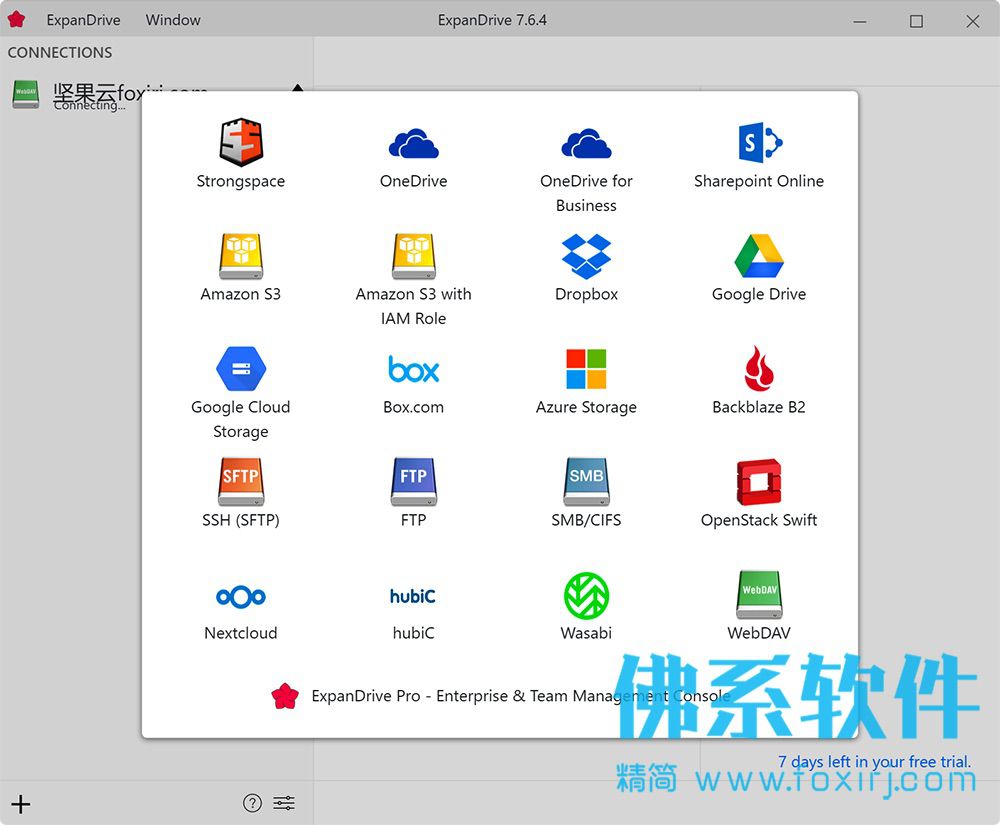Screen dimensions: 1000x825
Task: Open the settings sliders icon
Action: 284,803
